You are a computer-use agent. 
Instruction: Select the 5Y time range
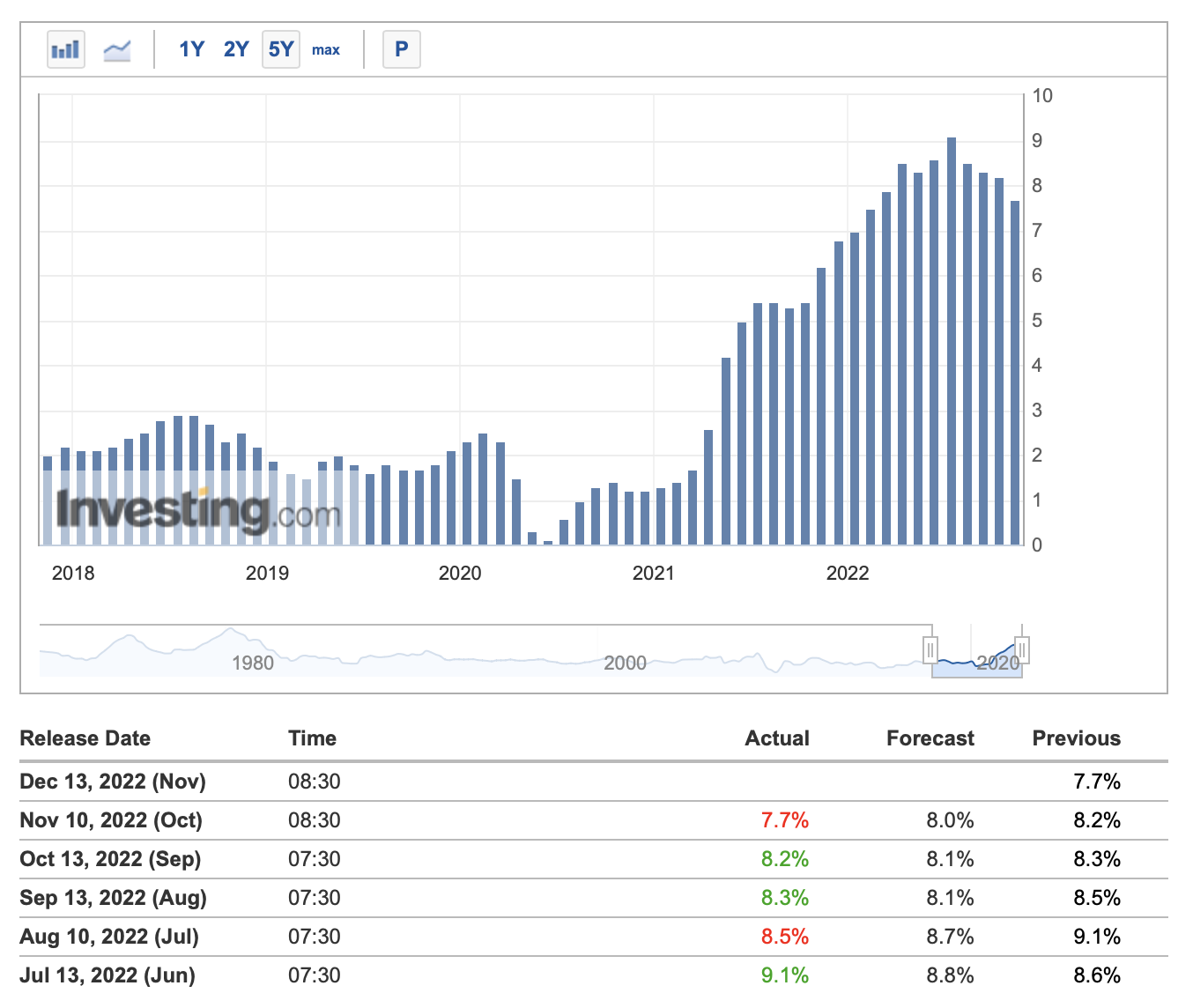point(281,49)
